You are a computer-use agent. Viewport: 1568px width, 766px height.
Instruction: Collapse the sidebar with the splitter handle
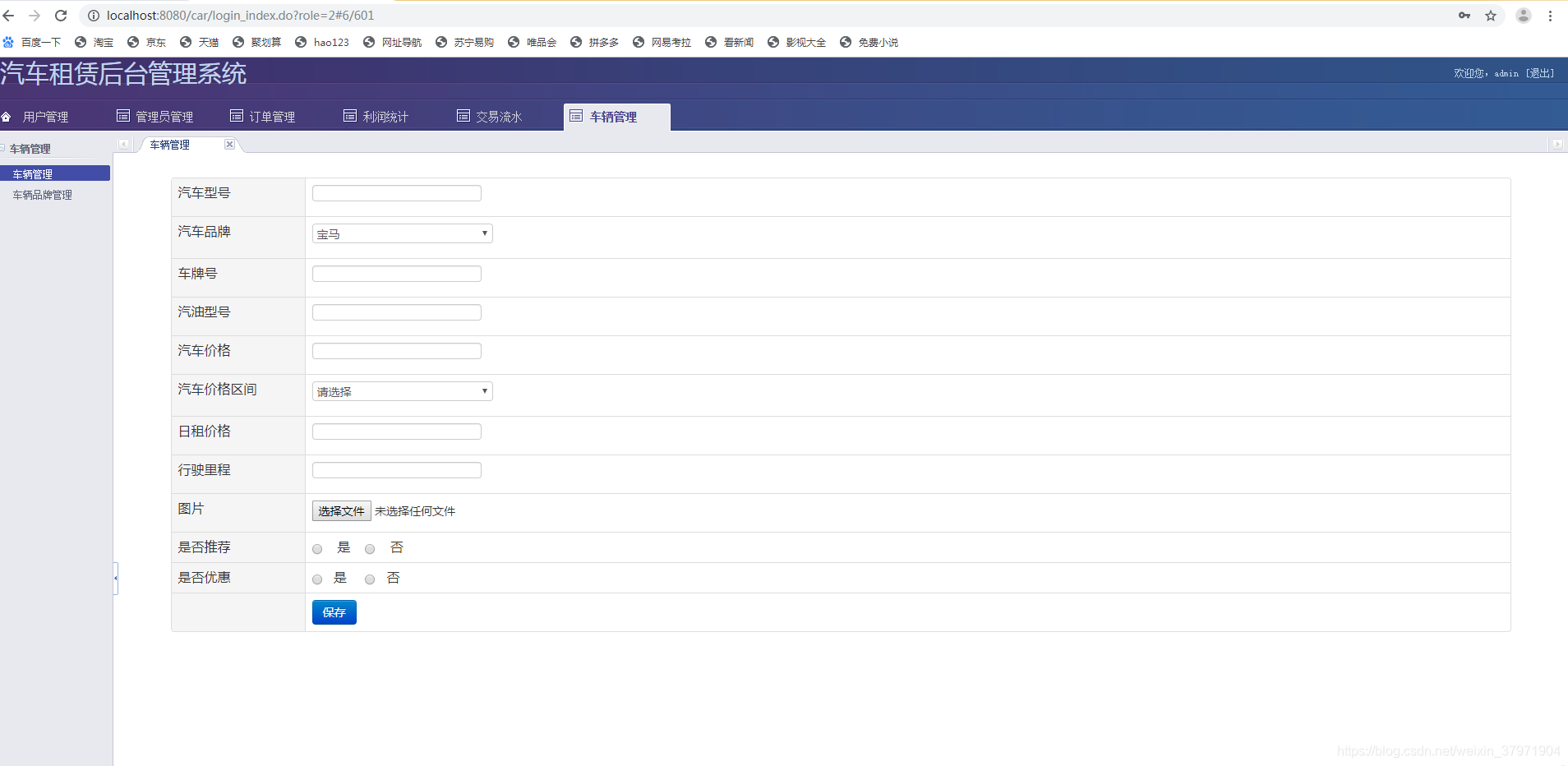pyautogui.click(x=116, y=579)
